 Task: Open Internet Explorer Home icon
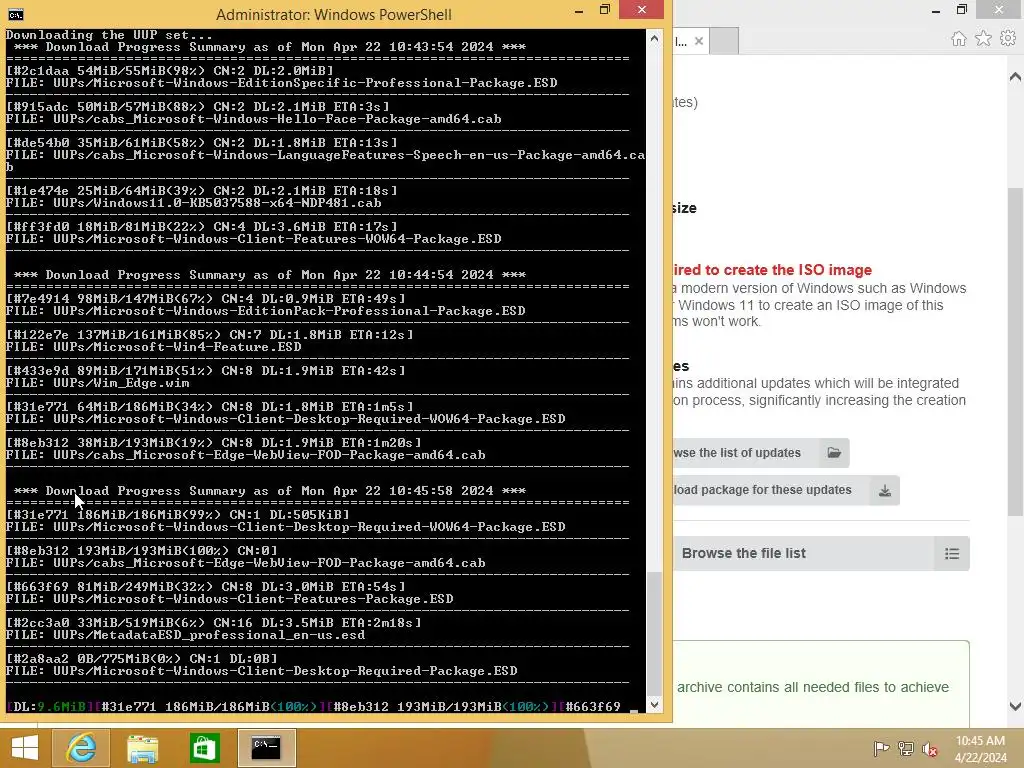click(959, 39)
